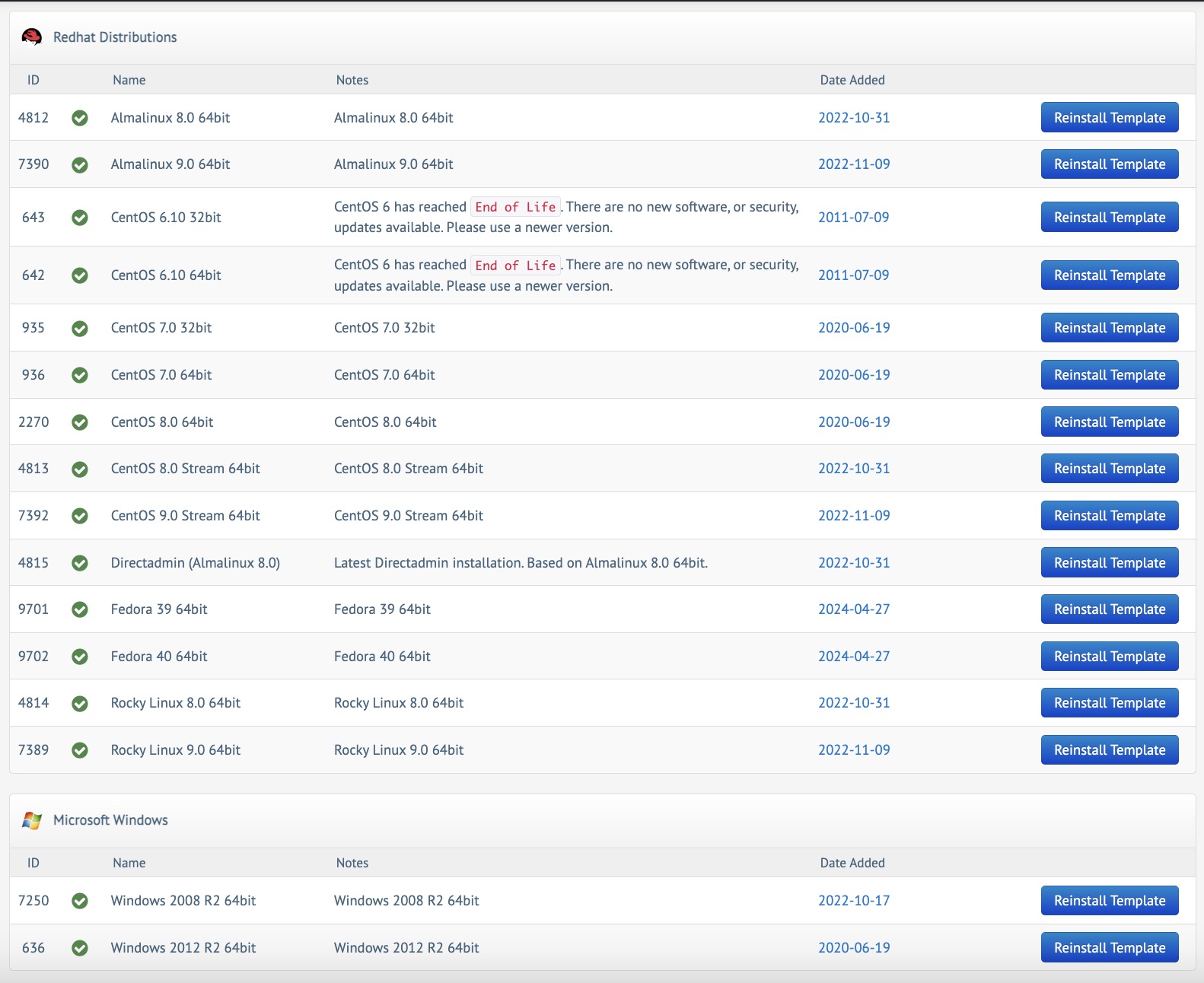This screenshot has height=983, width=1204.
Task: Click green check icon for Almalinux 9.0 64bit
Action: pos(80,165)
